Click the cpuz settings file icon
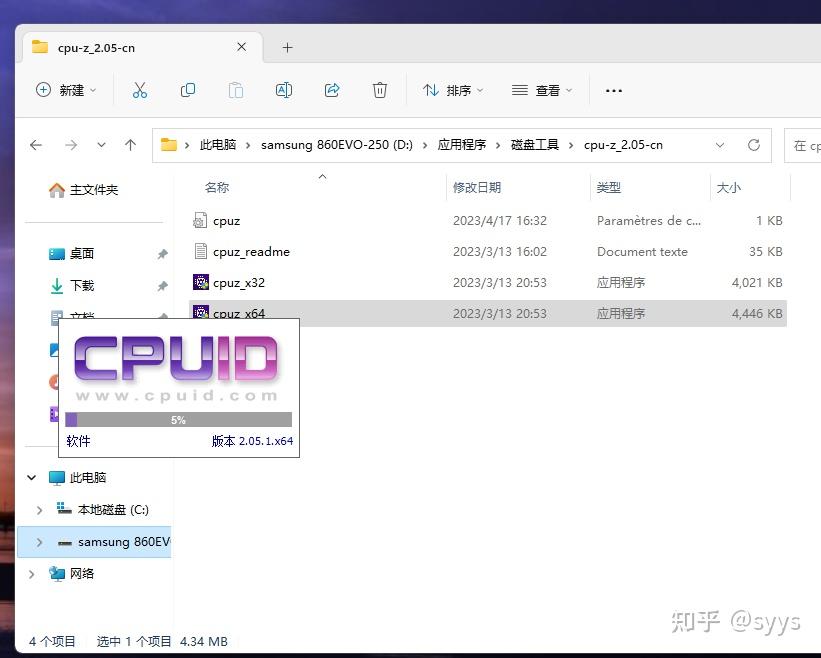 (x=200, y=220)
